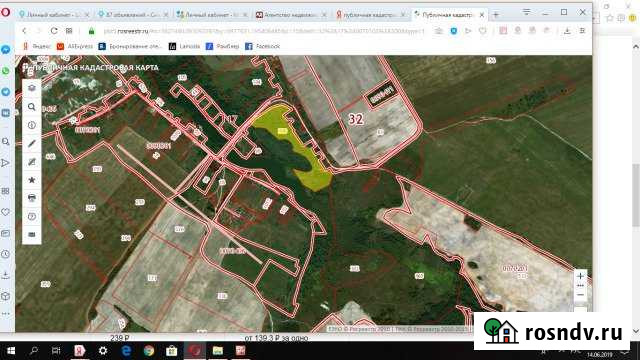The width and height of the screenshot is (640, 360).
Task: Open Telegram in Opera sidebar
Action: [5, 91]
